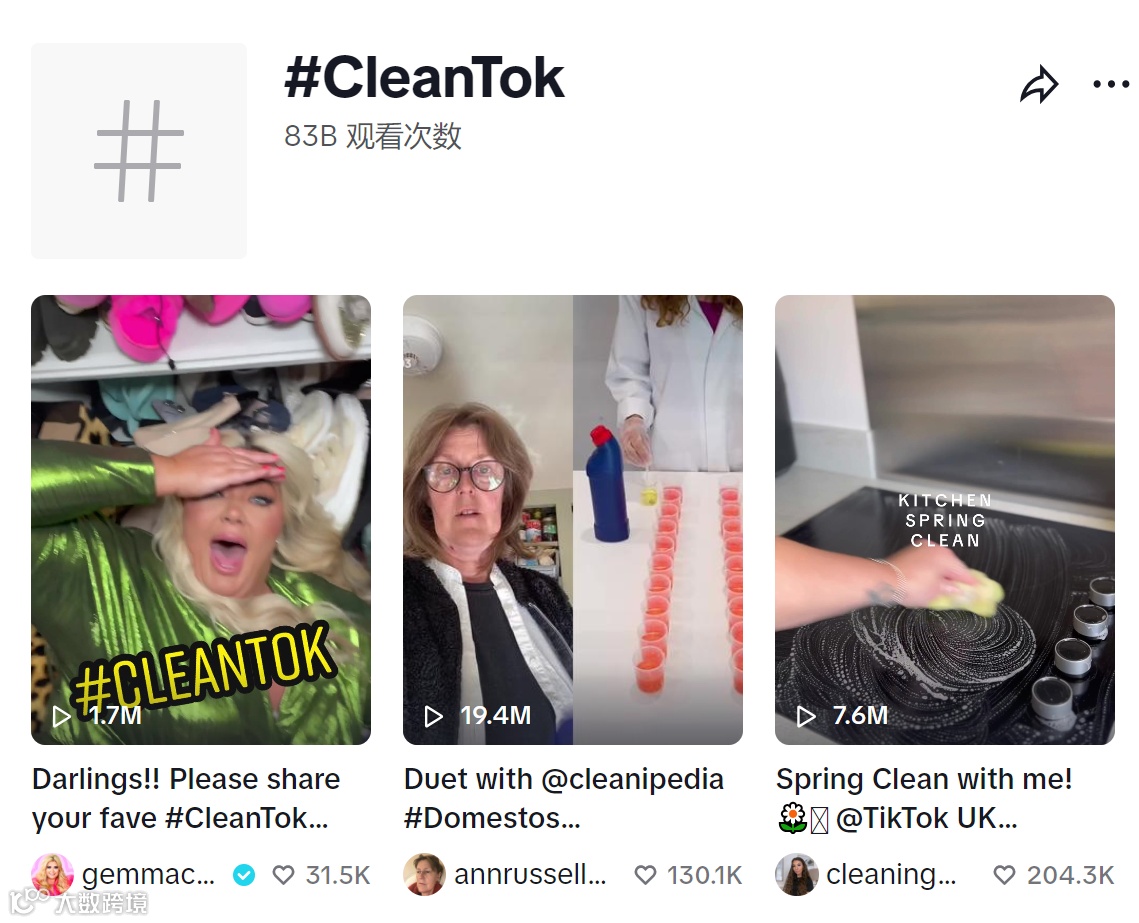This screenshot has width=1139, height=923.
Task: Open annrussell profile avatar
Action: coord(424,874)
